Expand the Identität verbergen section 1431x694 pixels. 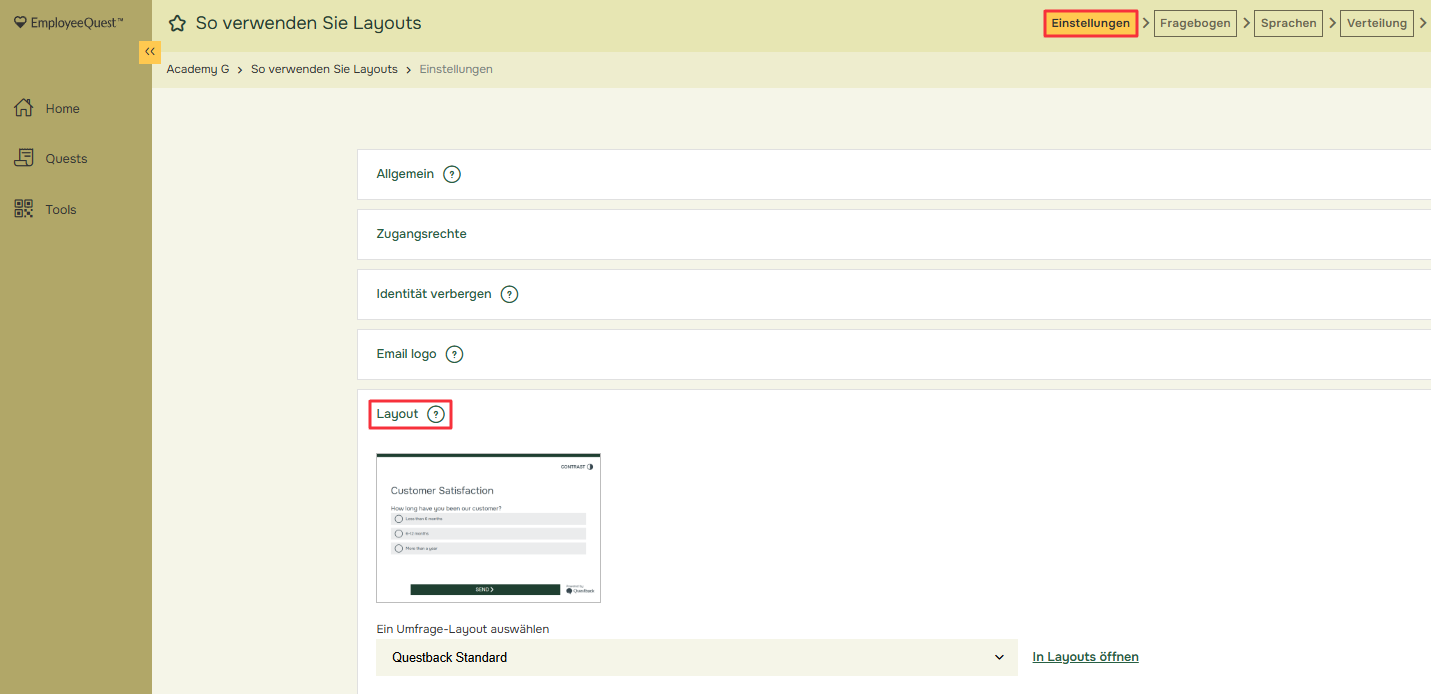pyautogui.click(x=434, y=294)
